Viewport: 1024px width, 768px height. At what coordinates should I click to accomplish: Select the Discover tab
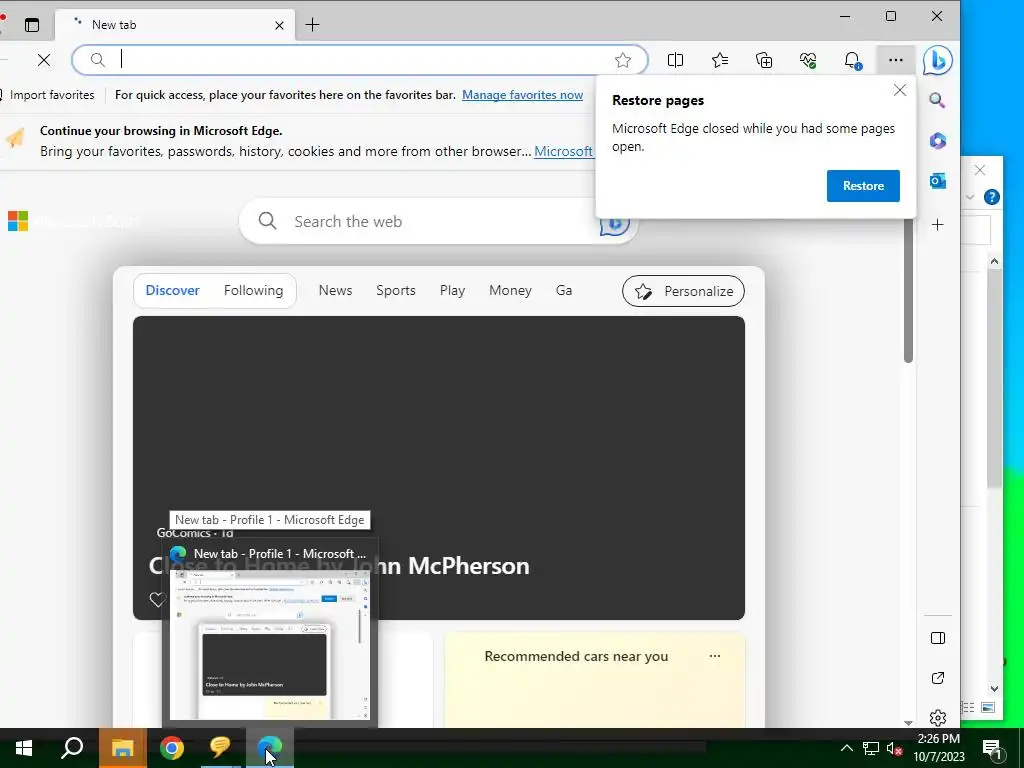tap(172, 291)
